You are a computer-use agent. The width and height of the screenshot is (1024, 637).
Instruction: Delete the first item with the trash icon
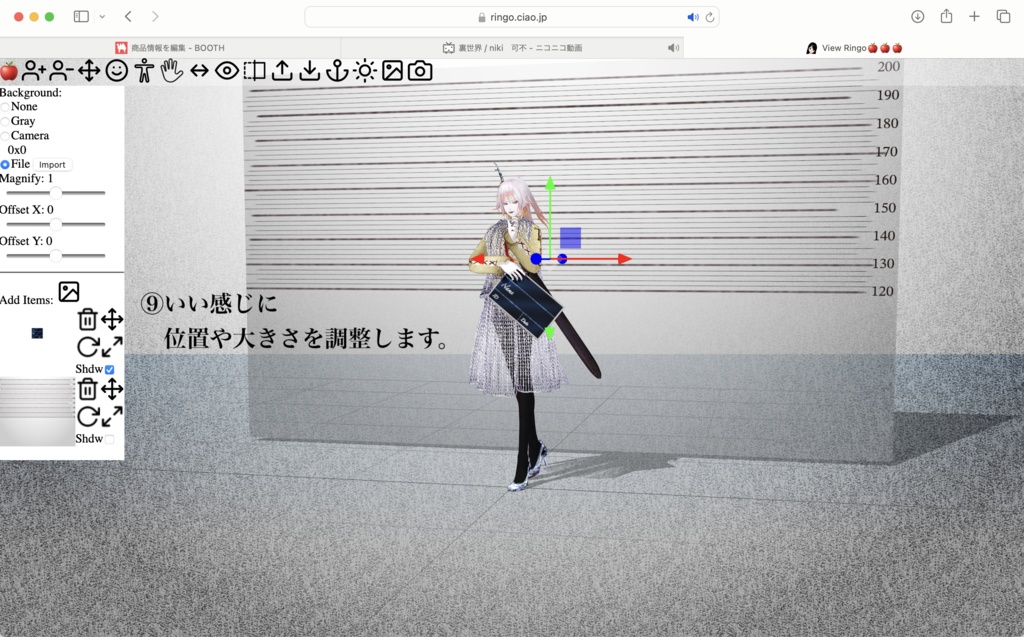point(88,320)
